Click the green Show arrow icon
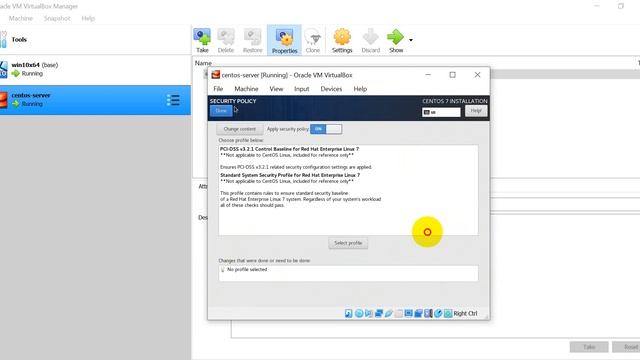The width and height of the screenshot is (640, 360). point(395,37)
